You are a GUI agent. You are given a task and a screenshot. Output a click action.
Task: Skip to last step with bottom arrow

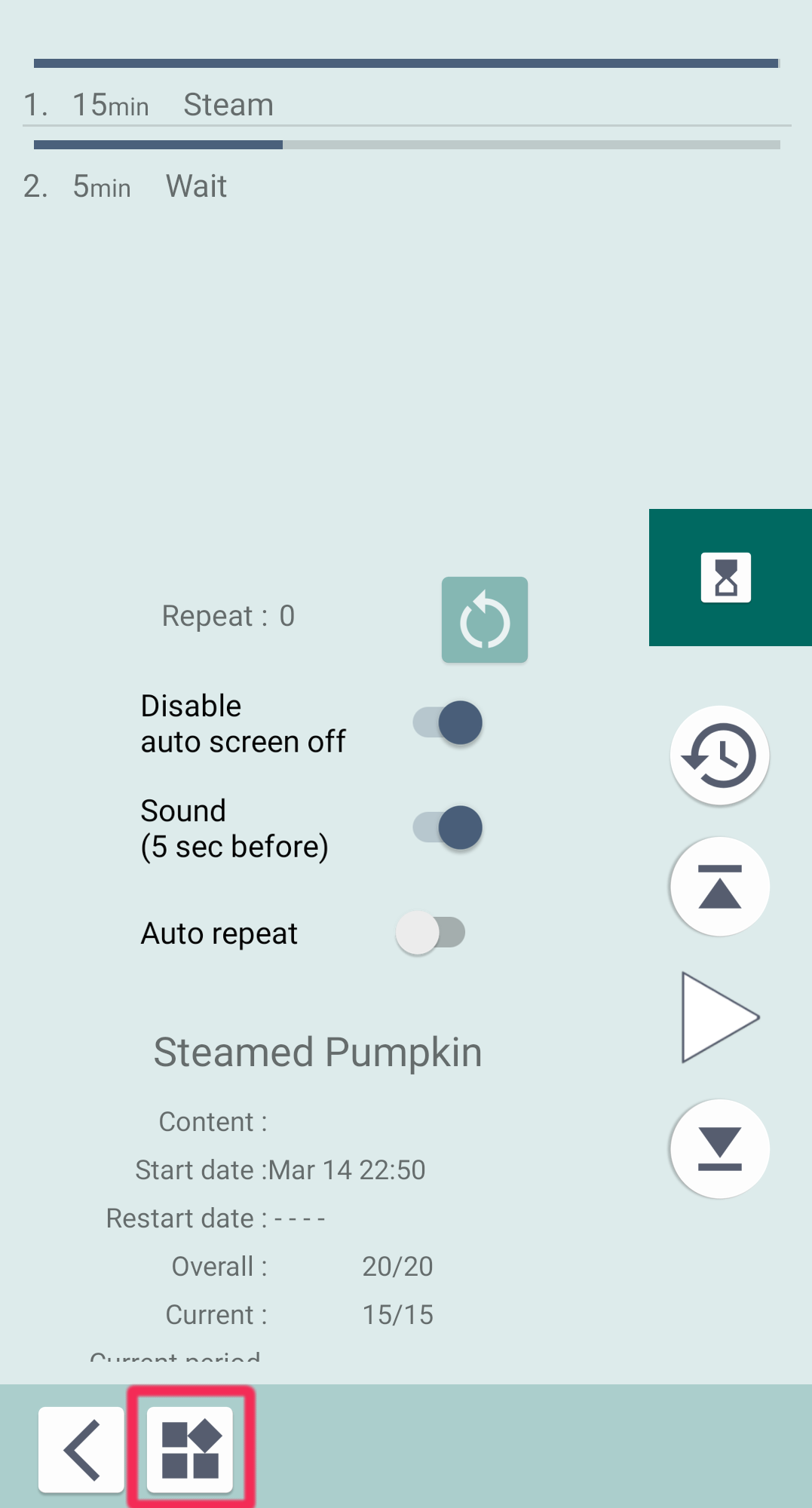[719, 1148]
